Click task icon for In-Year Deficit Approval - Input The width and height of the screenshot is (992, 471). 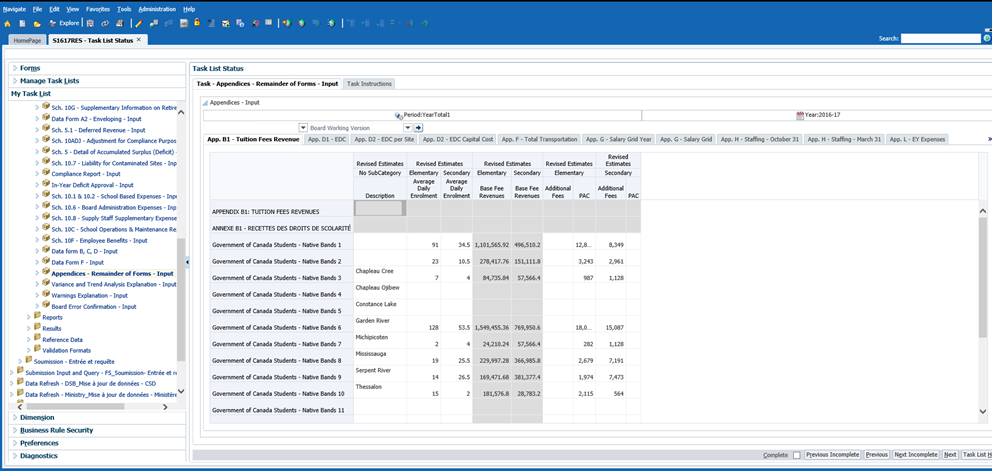(46, 184)
